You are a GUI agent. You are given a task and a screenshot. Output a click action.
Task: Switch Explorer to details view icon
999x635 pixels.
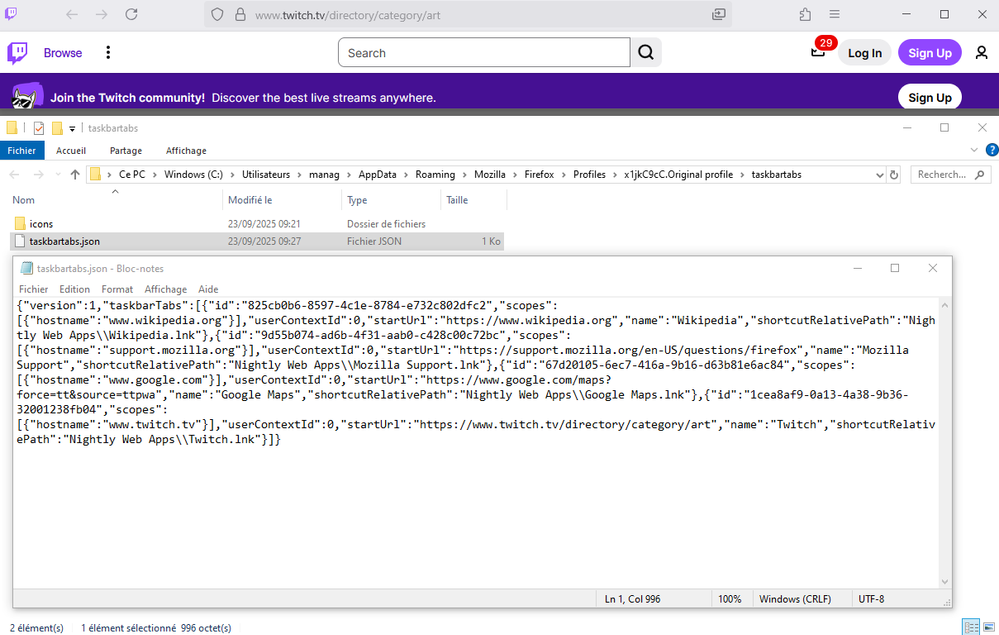pyautogui.click(x=970, y=627)
